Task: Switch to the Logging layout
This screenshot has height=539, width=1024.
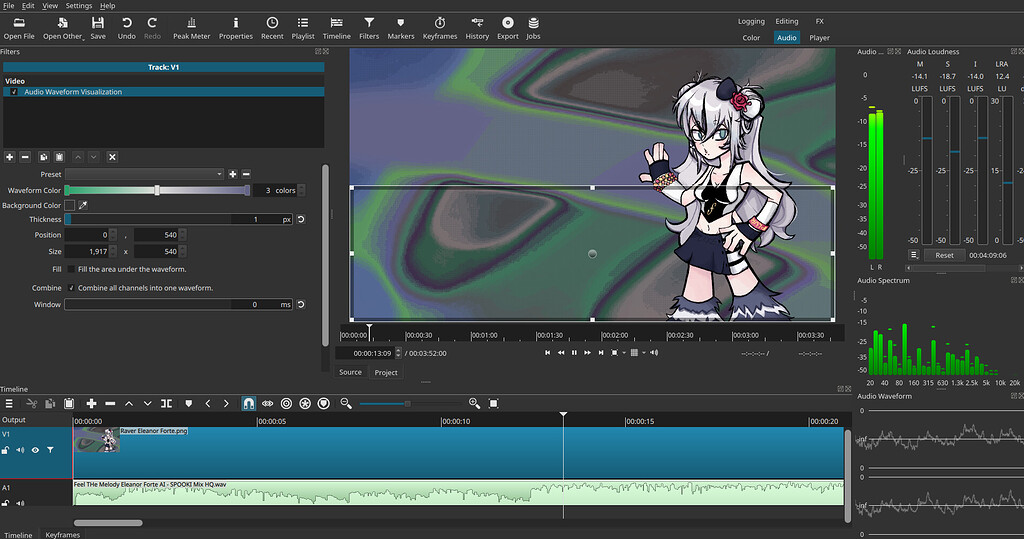Action: 751,22
